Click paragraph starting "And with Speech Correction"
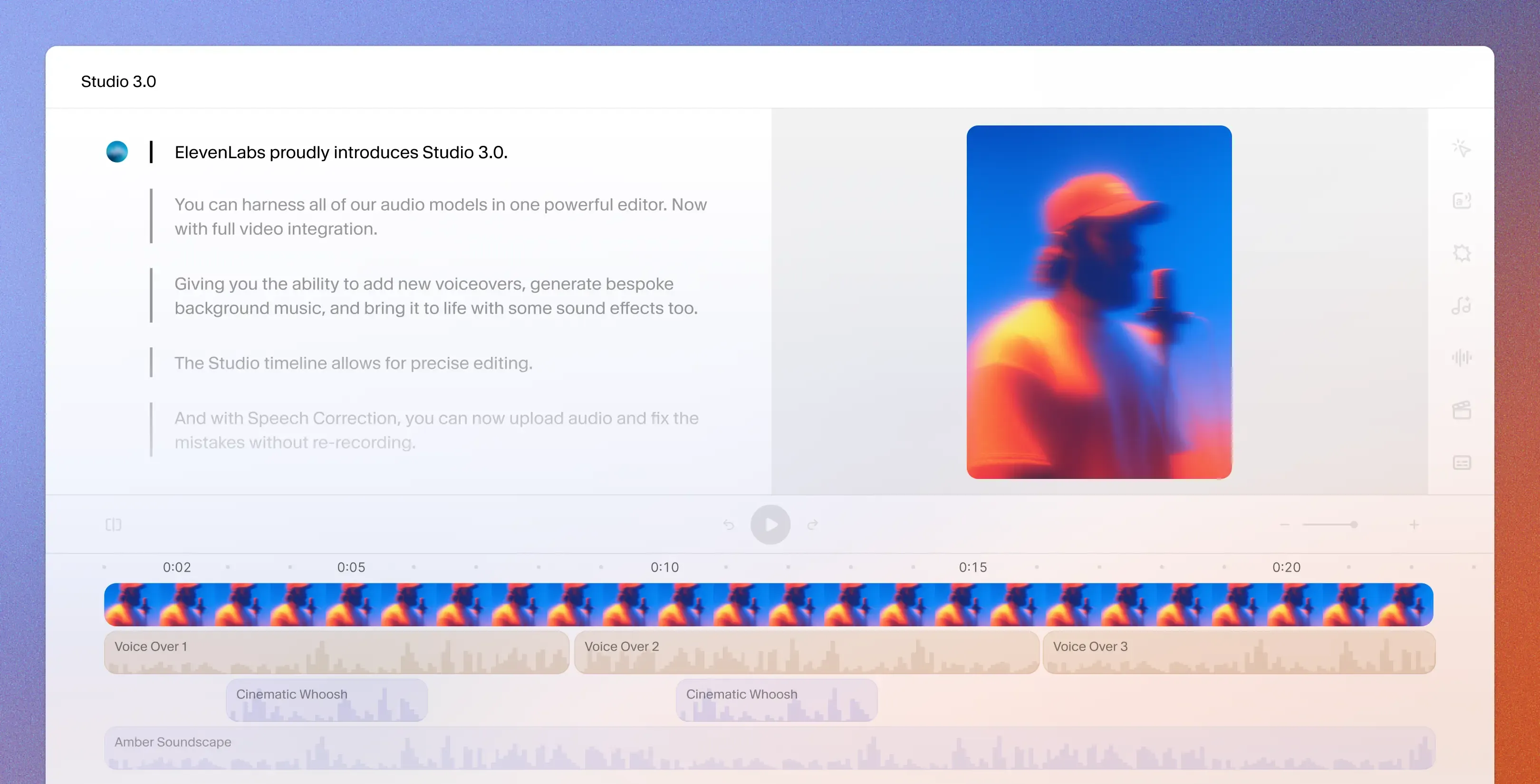This screenshot has width=1540, height=784. click(x=436, y=430)
